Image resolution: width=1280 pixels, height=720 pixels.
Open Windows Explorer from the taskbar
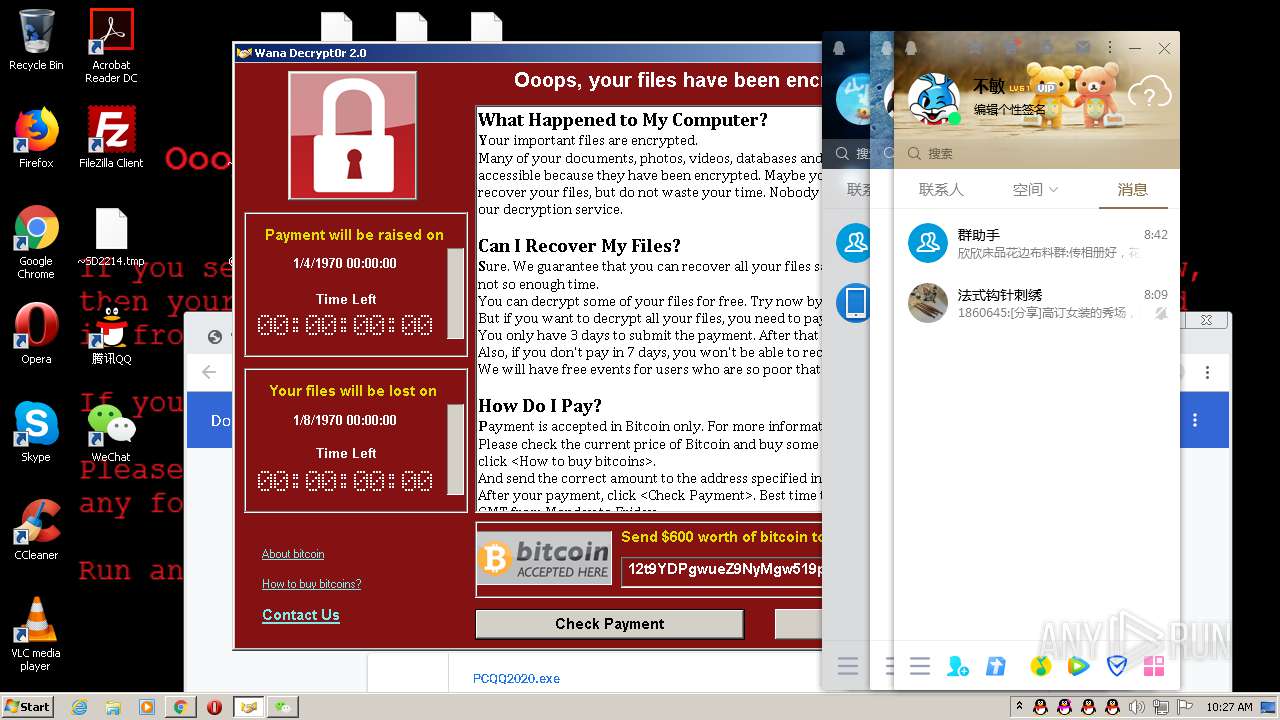[x=113, y=707]
